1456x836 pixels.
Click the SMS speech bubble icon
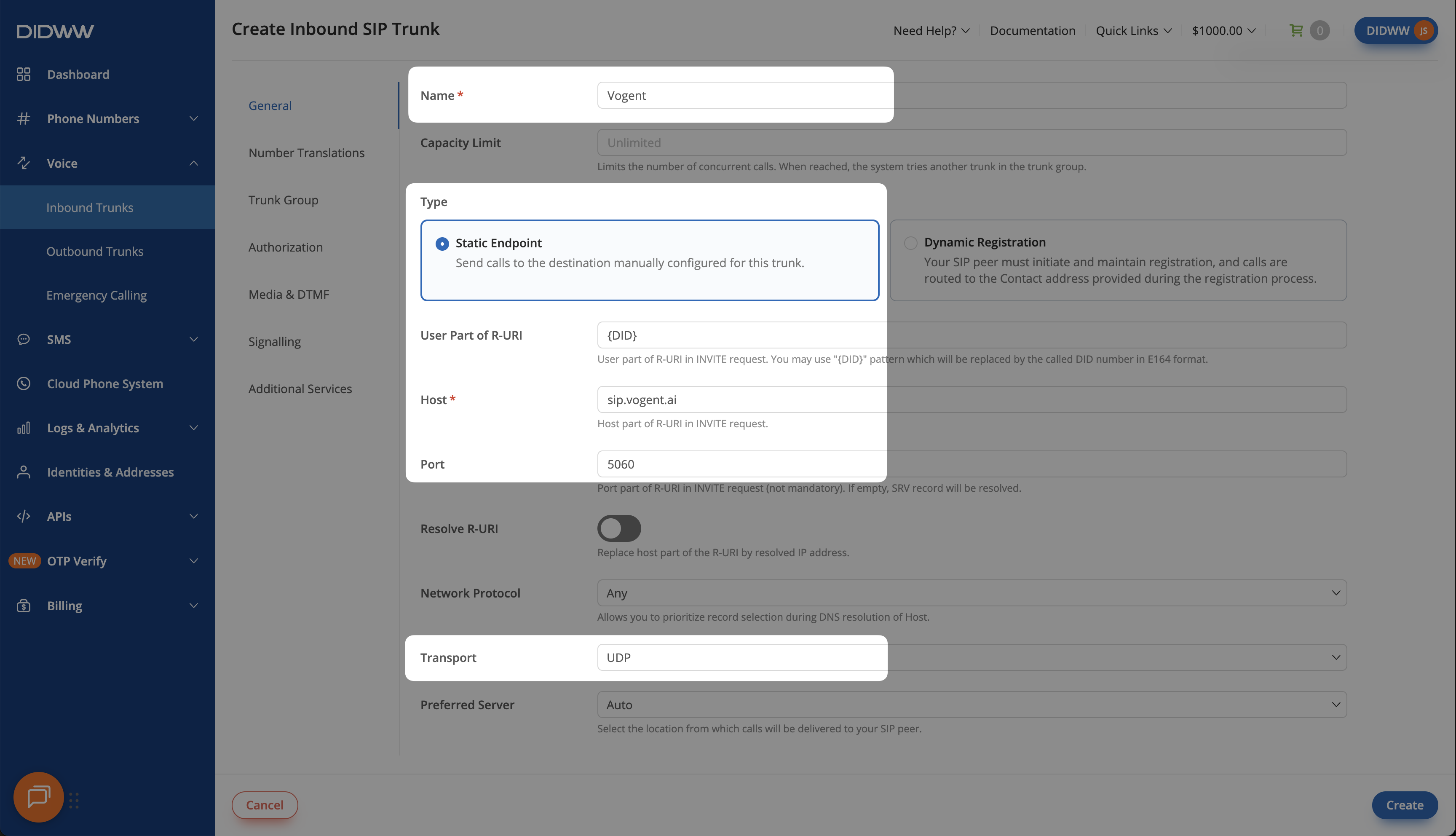(x=24, y=339)
